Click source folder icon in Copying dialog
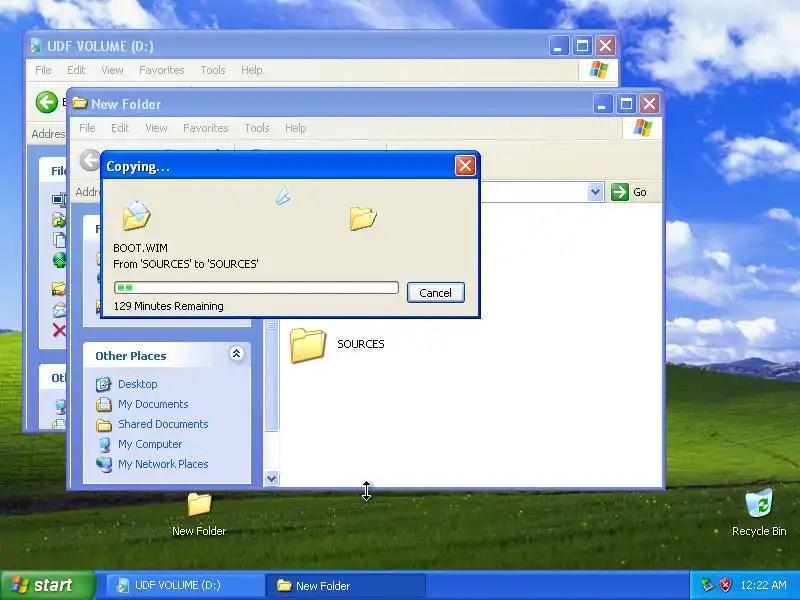800x600 pixels. pos(136,215)
